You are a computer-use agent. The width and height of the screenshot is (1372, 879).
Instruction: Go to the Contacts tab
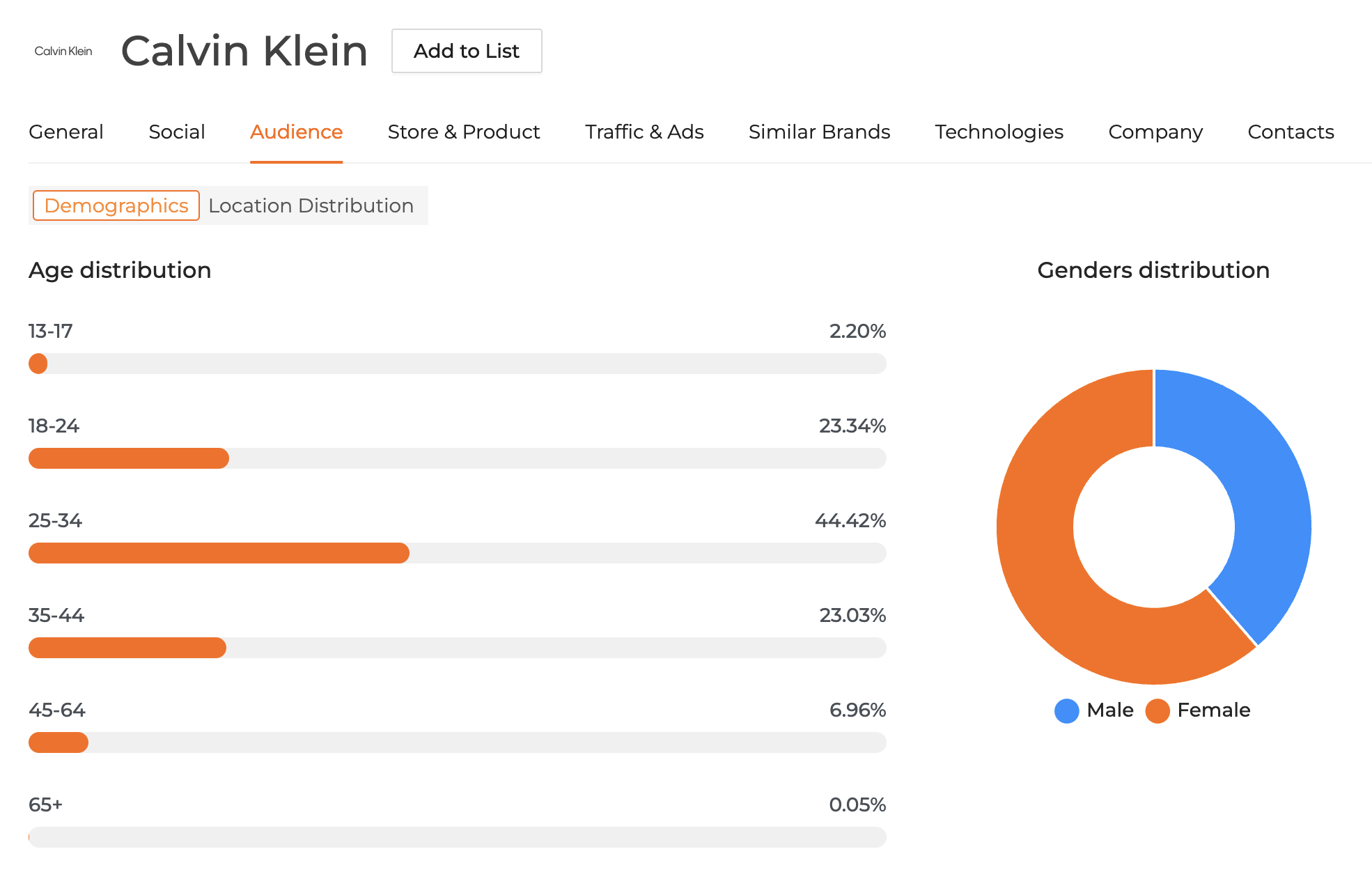[x=1290, y=132]
